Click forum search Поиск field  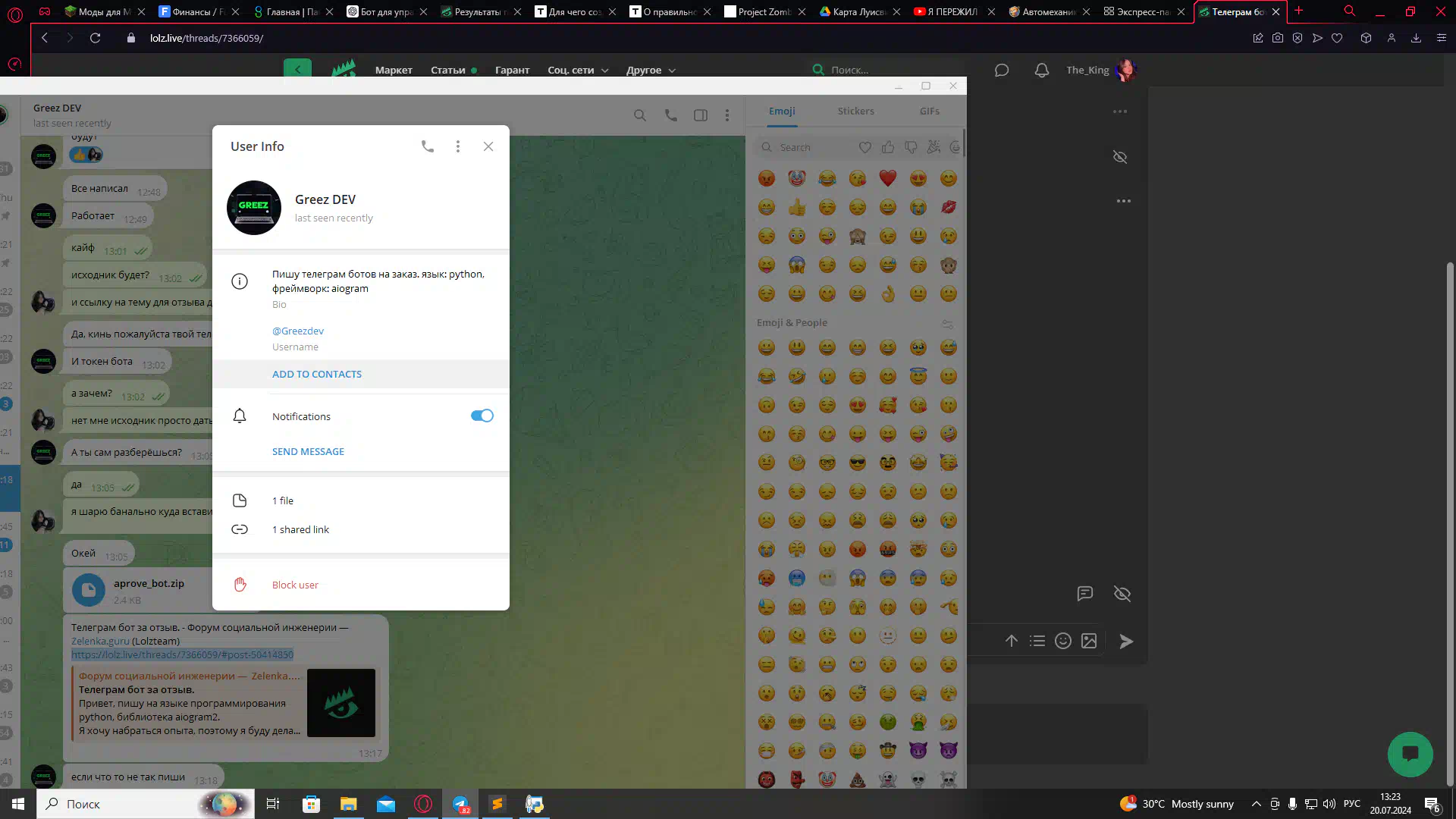point(887,70)
